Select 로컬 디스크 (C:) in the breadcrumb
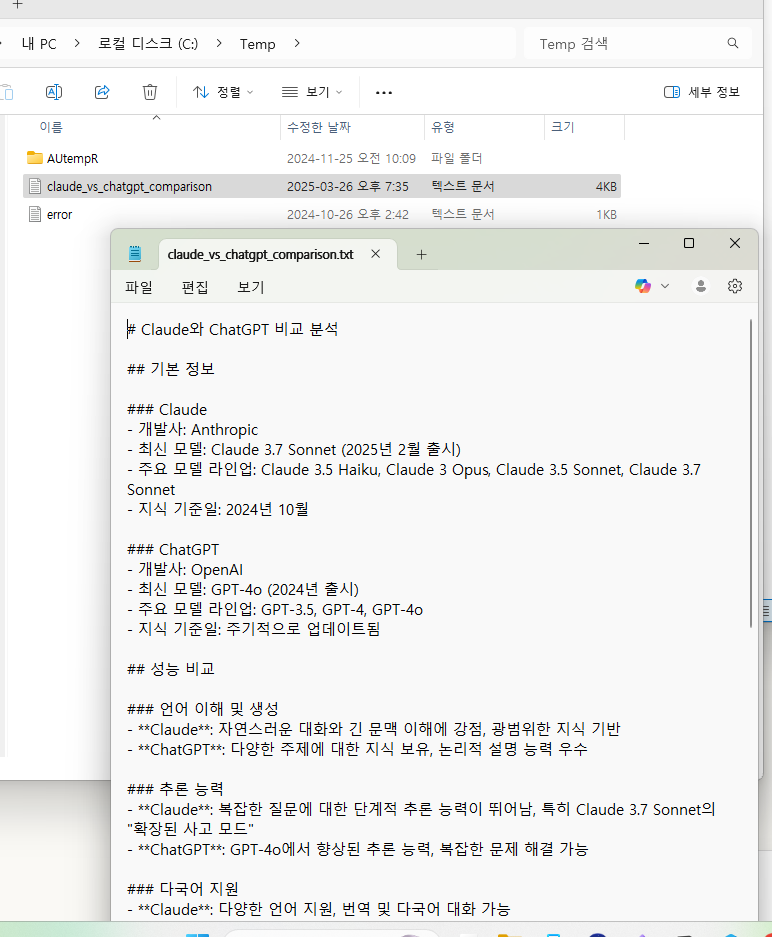Viewport: 772px width, 937px height. pyautogui.click(x=148, y=44)
